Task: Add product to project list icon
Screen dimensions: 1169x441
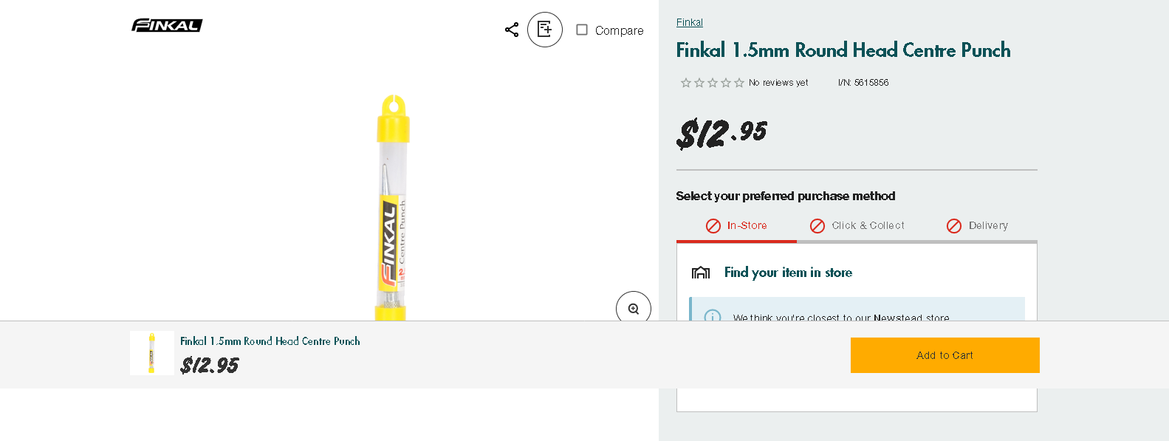Action: pos(544,30)
